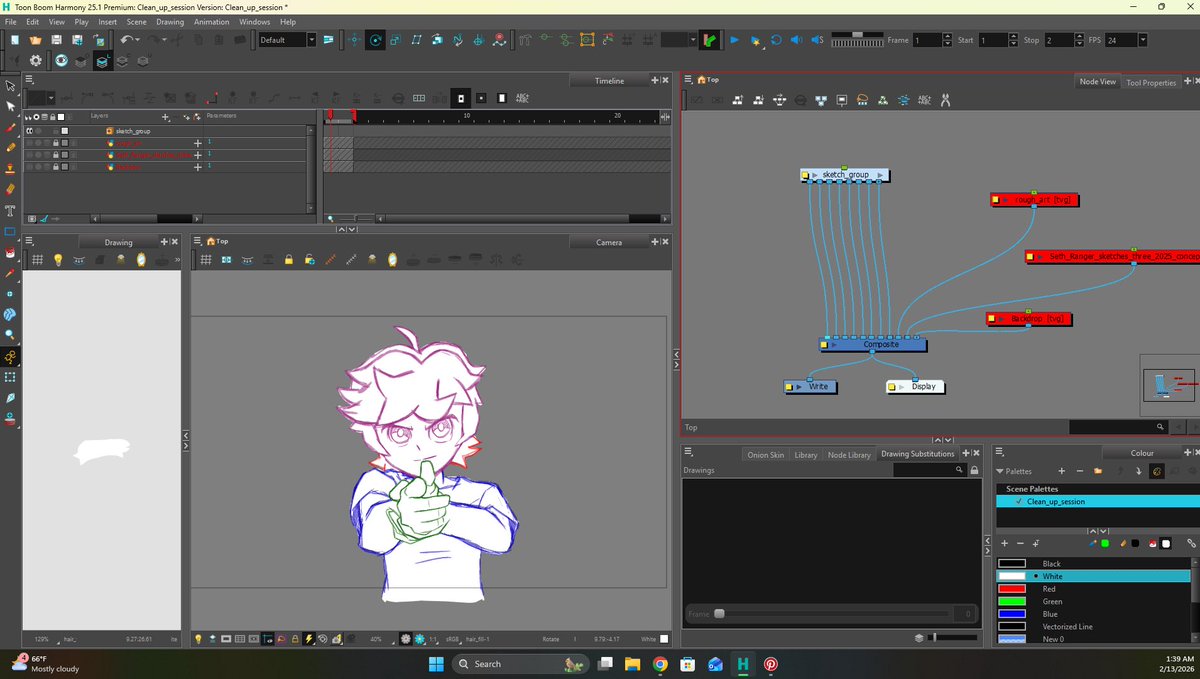This screenshot has height=679, width=1200.
Task: Open the Animation menu
Action: point(211,22)
